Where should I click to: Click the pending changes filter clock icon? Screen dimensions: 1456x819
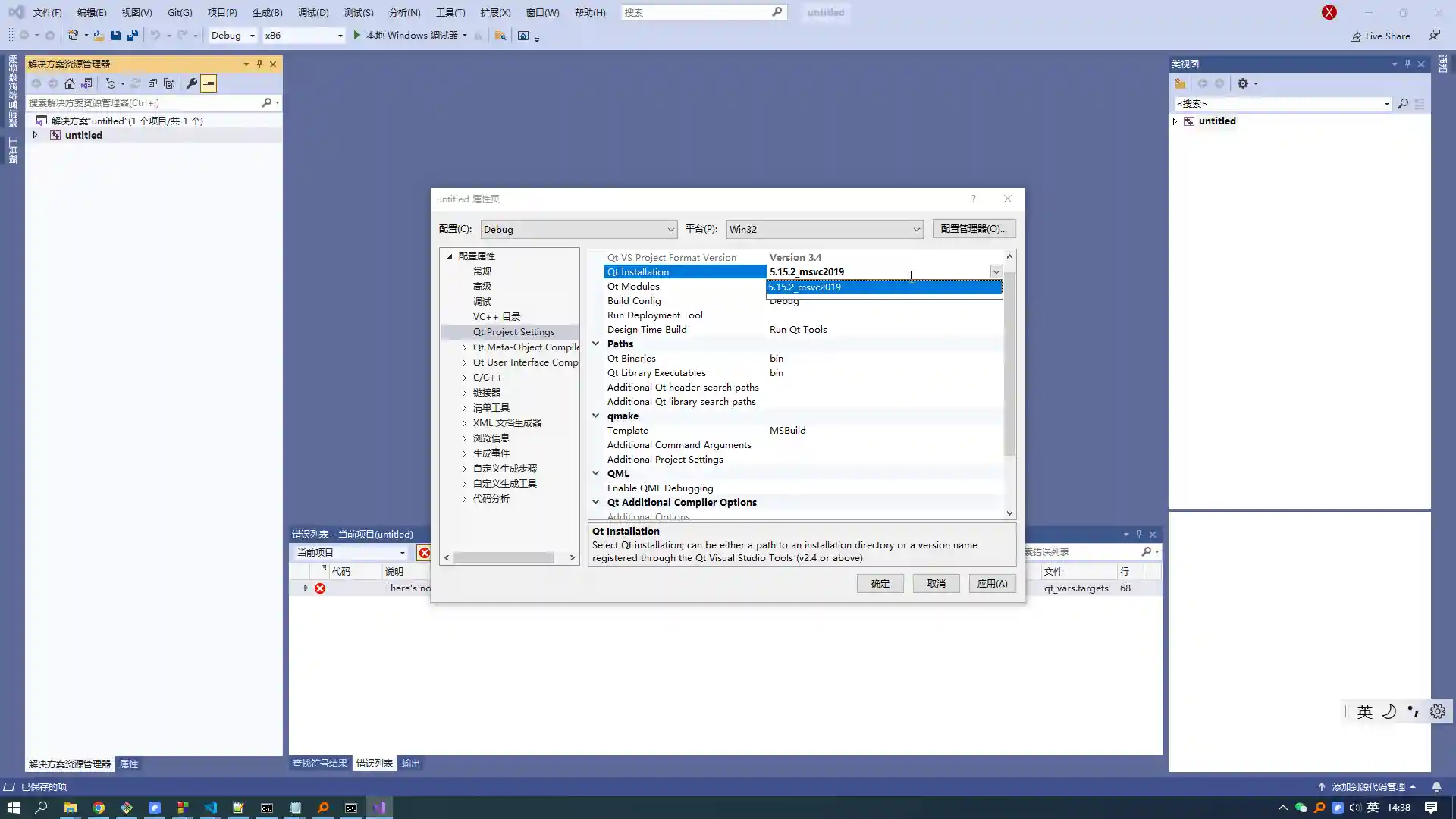pos(111,83)
